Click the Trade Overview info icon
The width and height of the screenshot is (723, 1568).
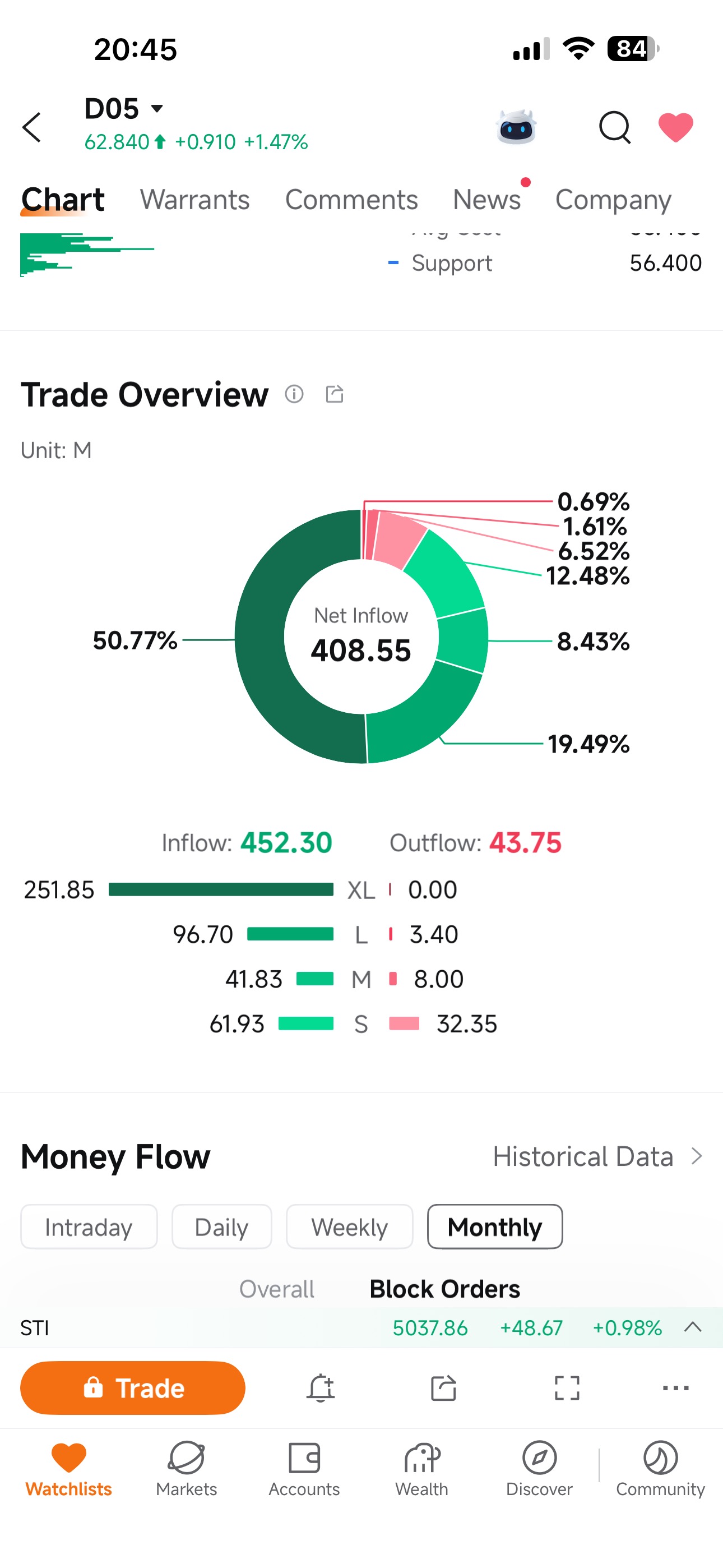[294, 394]
